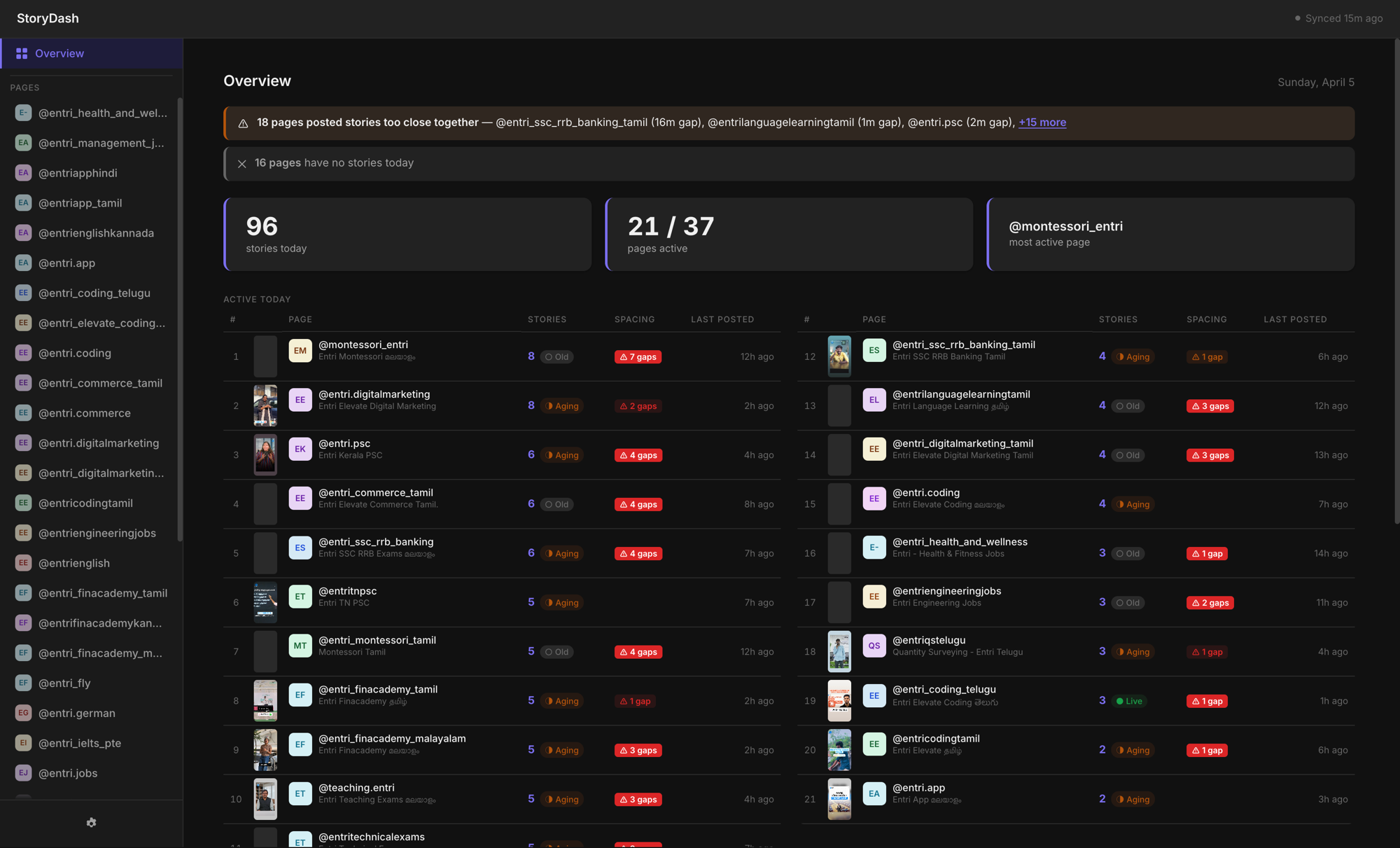Select @entri.german in the pages list
The height and width of the screenshot is (848, 1400).
pyautogui.click(x=77, y=713)
